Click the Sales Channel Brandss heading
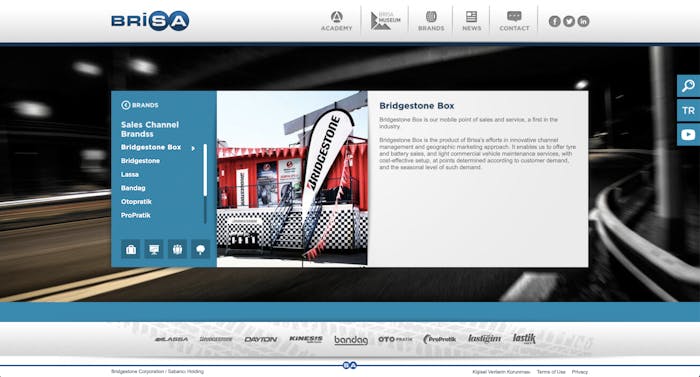Viewport: 700px width, 377px height. pos(150,129)
